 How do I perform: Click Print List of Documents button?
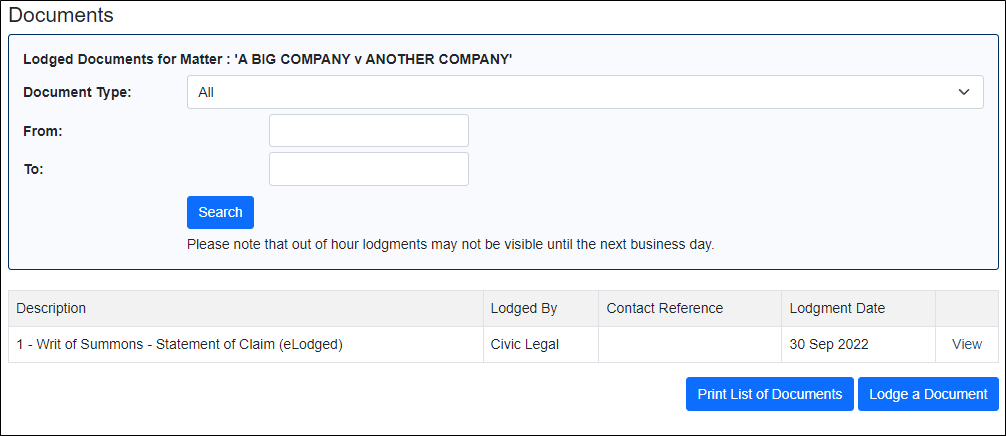click(770, 394)
